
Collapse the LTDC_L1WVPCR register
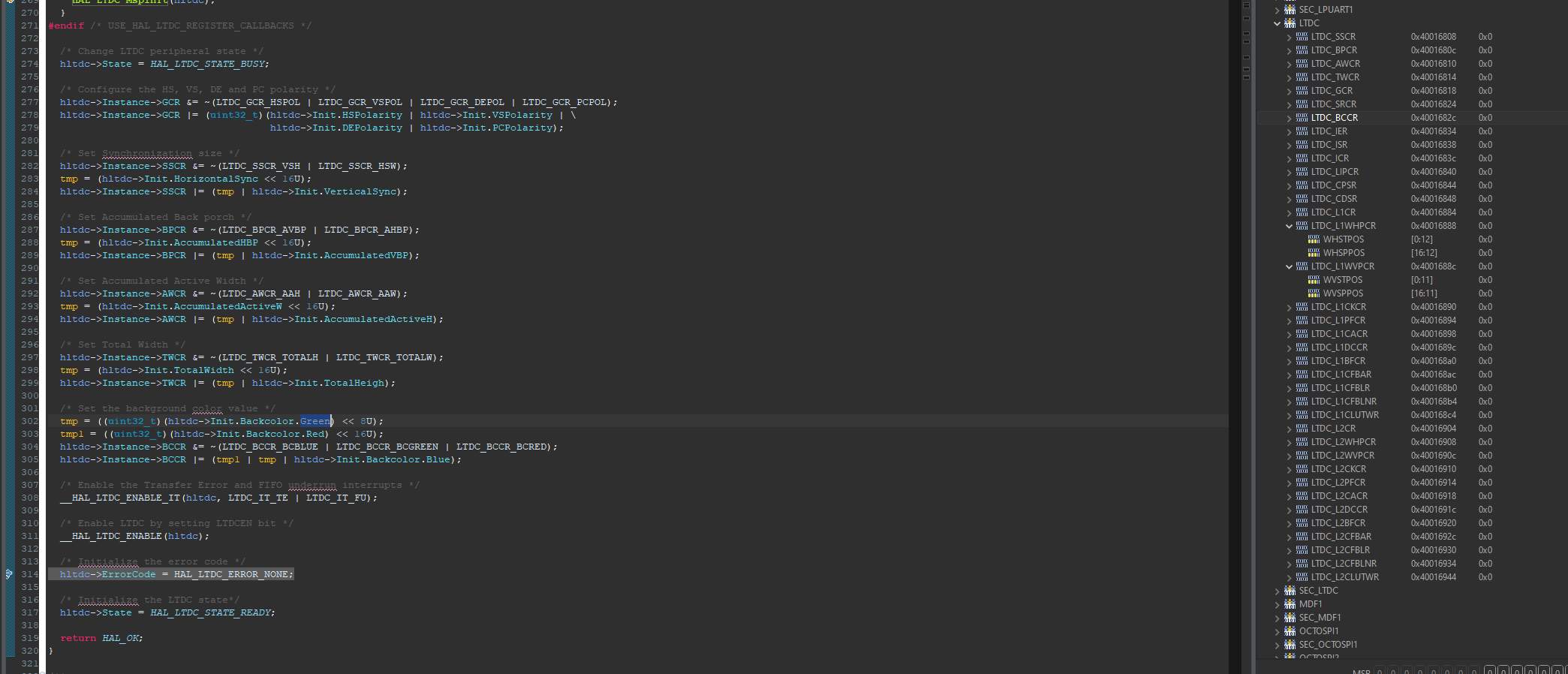pyautogui.click(x=1290, y=266)
